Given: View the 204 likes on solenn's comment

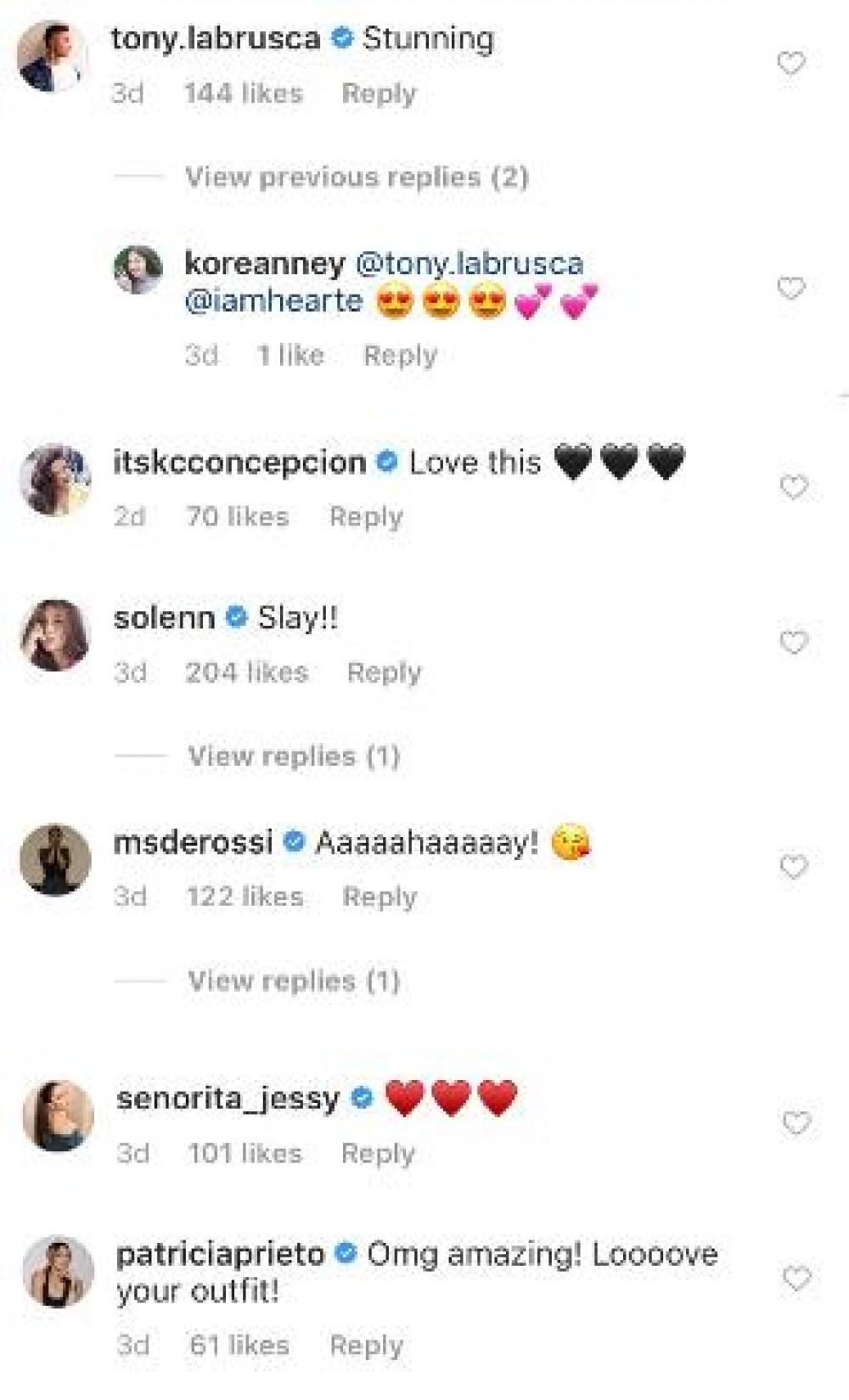Looking at the screenshot, I should pos(246,672).
